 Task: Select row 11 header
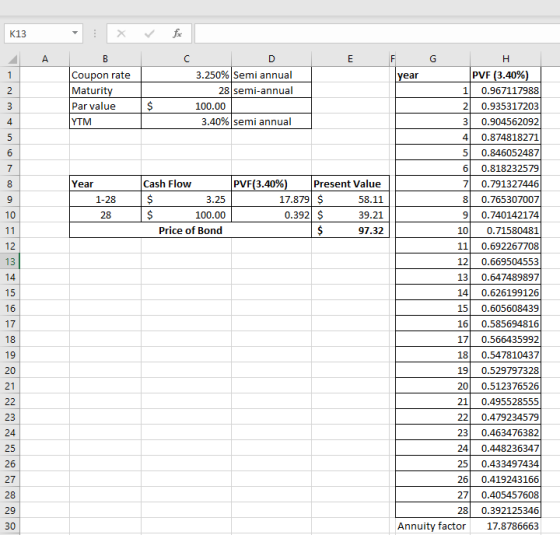pos(10,230)
